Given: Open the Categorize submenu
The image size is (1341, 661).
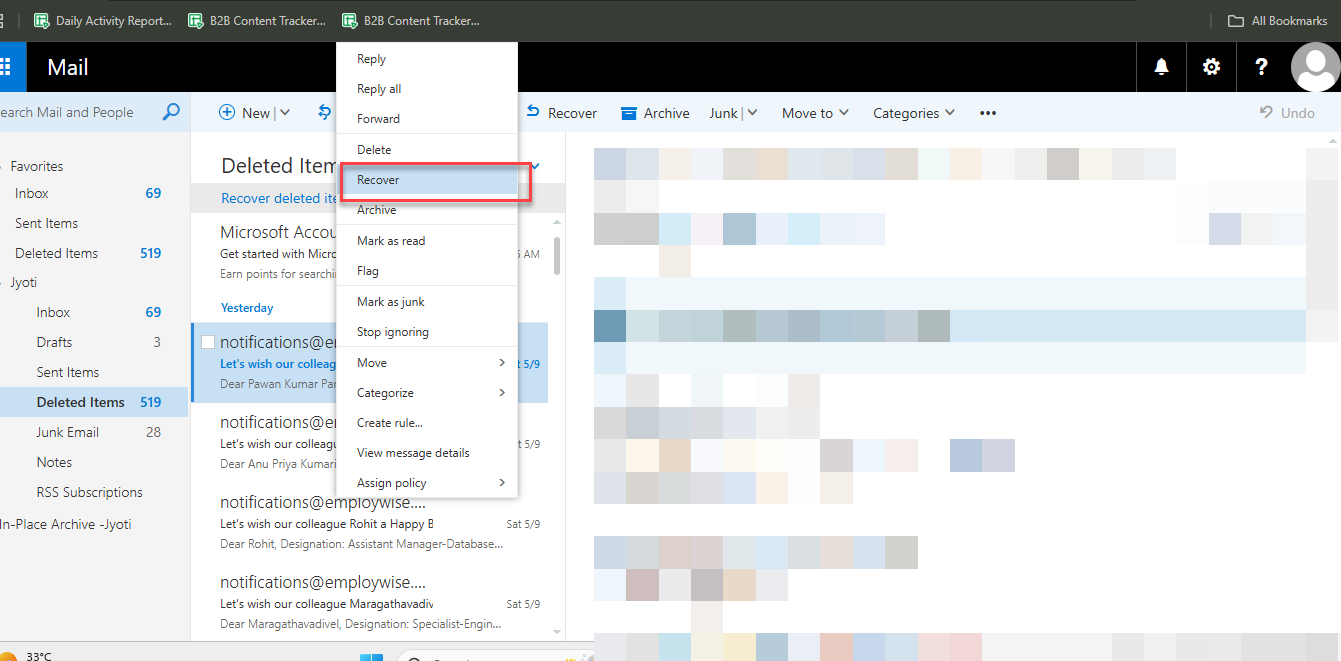Looking at the screenshot, I should click(427, 392).
